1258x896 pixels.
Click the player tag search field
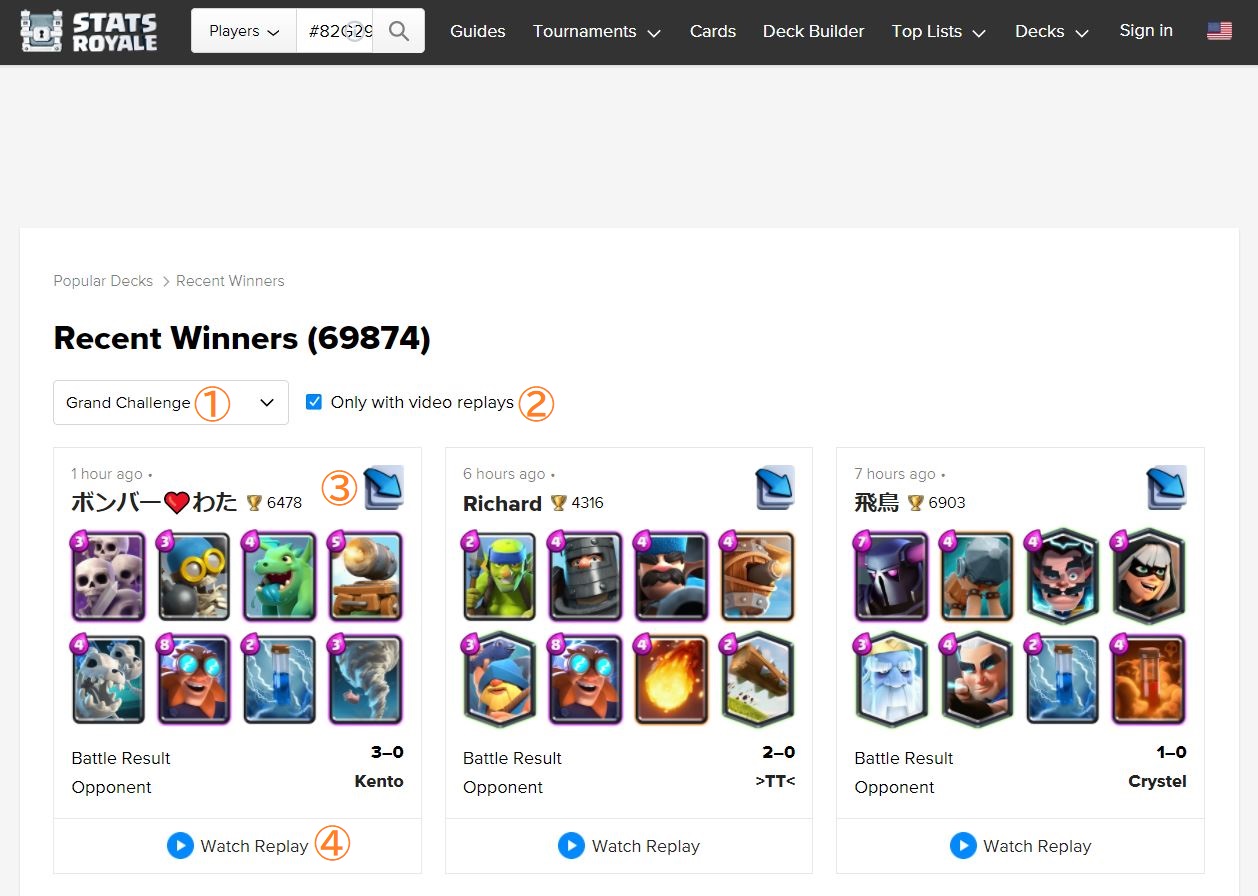(x=335, y=31)
